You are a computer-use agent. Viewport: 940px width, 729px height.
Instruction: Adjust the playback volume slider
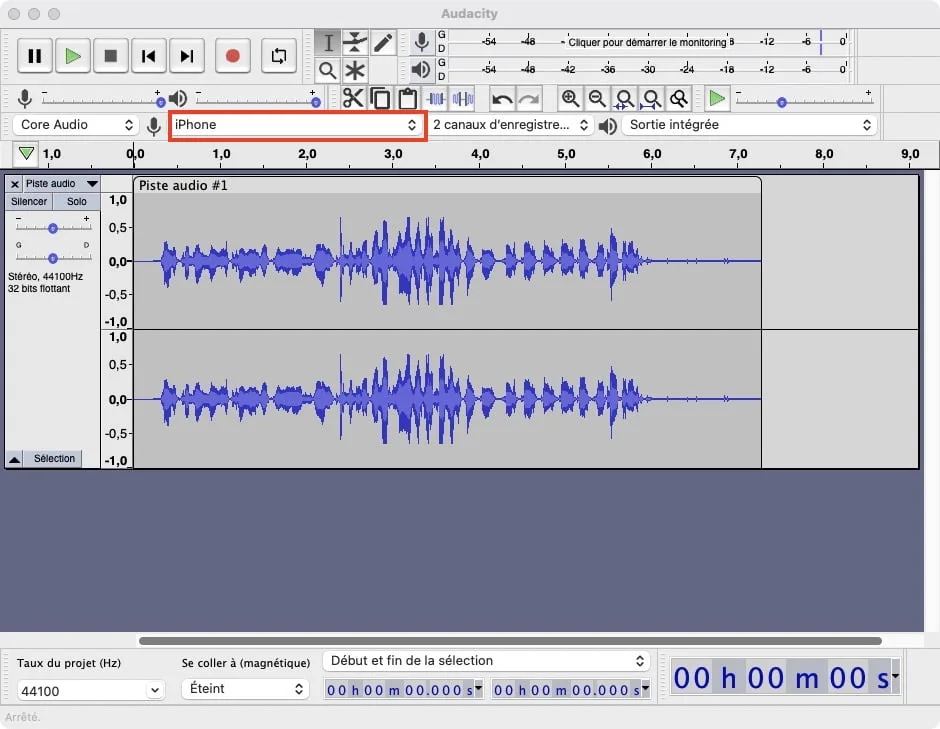click(258, 103)
